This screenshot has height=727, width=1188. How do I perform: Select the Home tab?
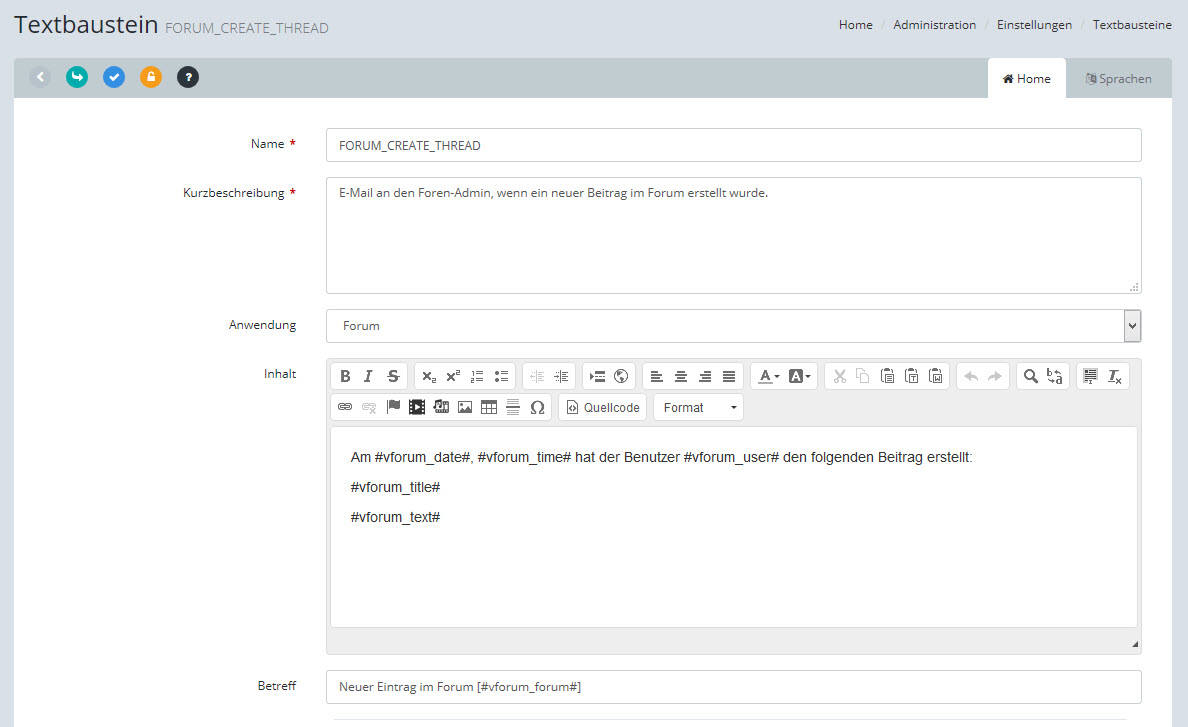tap(1026, 79)
